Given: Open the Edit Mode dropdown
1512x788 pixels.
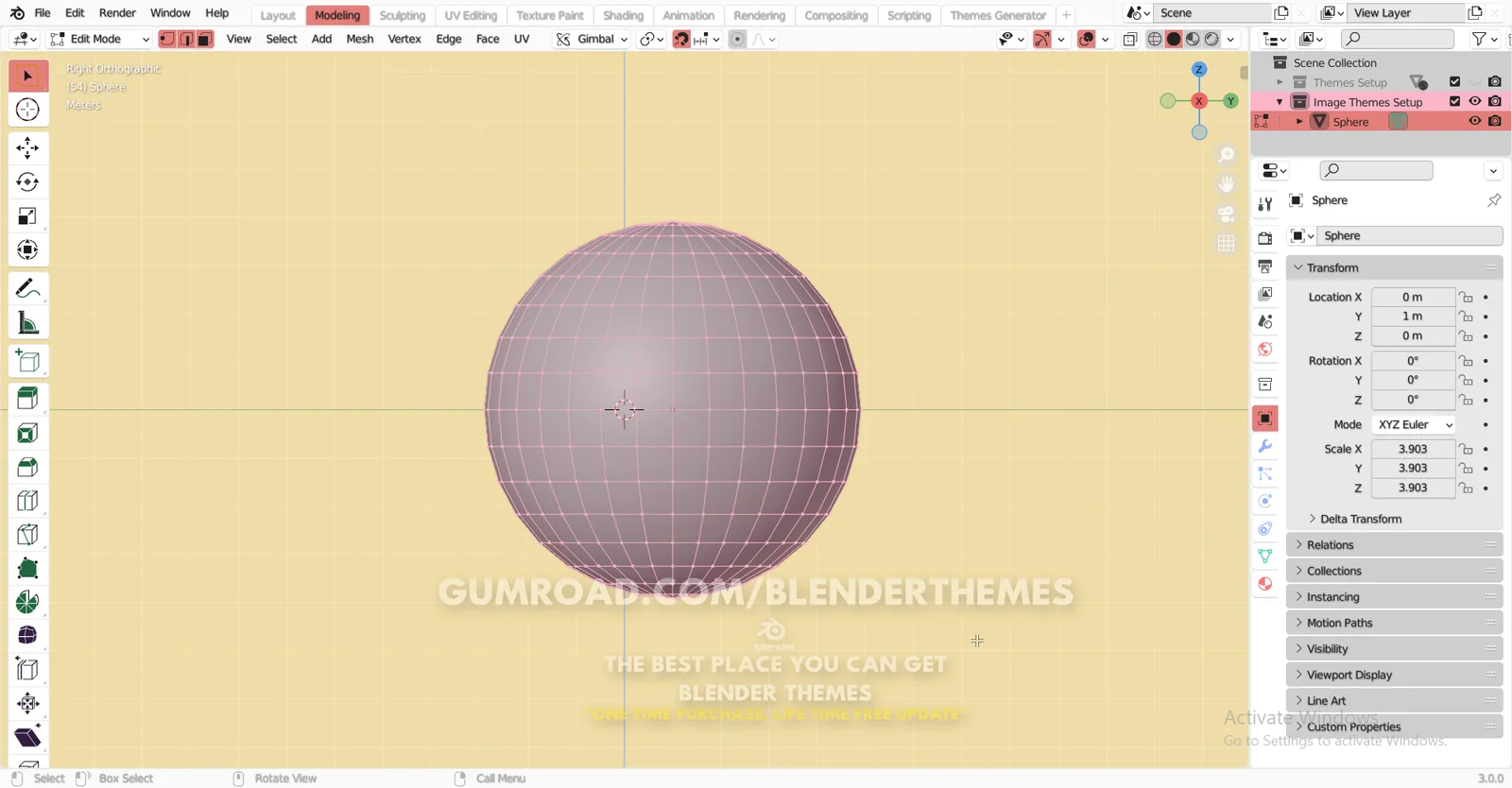Looking at the screenshot, I should pyautogui.click(x=100, y=39).
